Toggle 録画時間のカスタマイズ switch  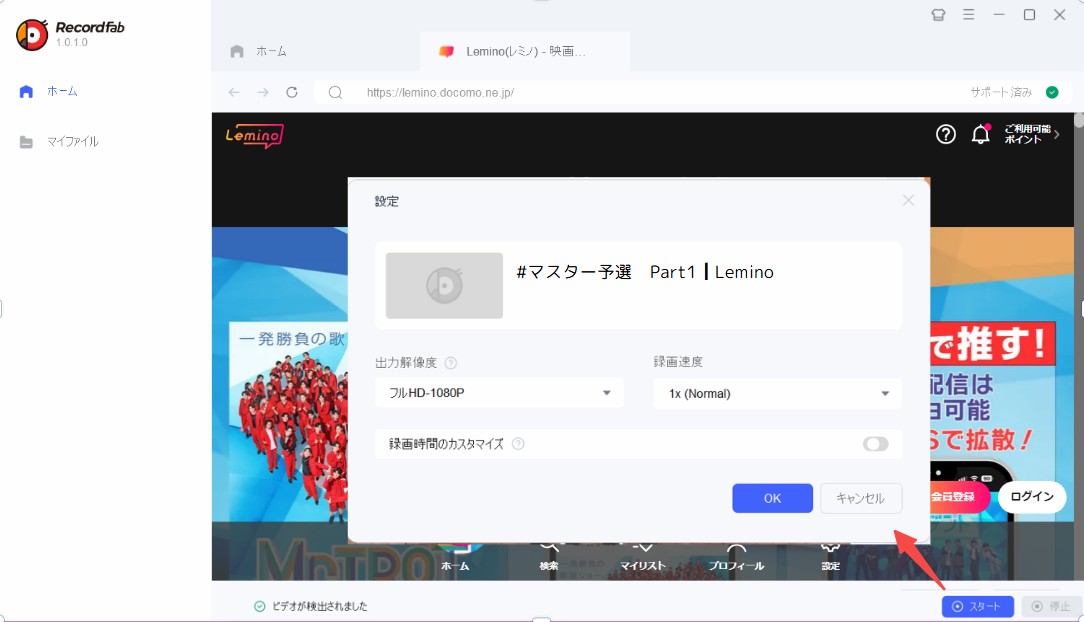pyautogui.click(x=875, y=444)
